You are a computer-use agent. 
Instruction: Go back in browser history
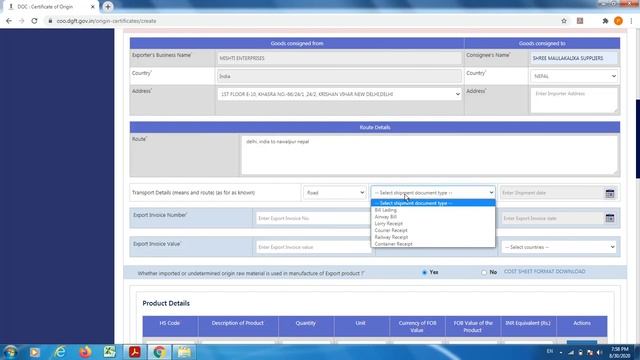click(x=9, y=21)
